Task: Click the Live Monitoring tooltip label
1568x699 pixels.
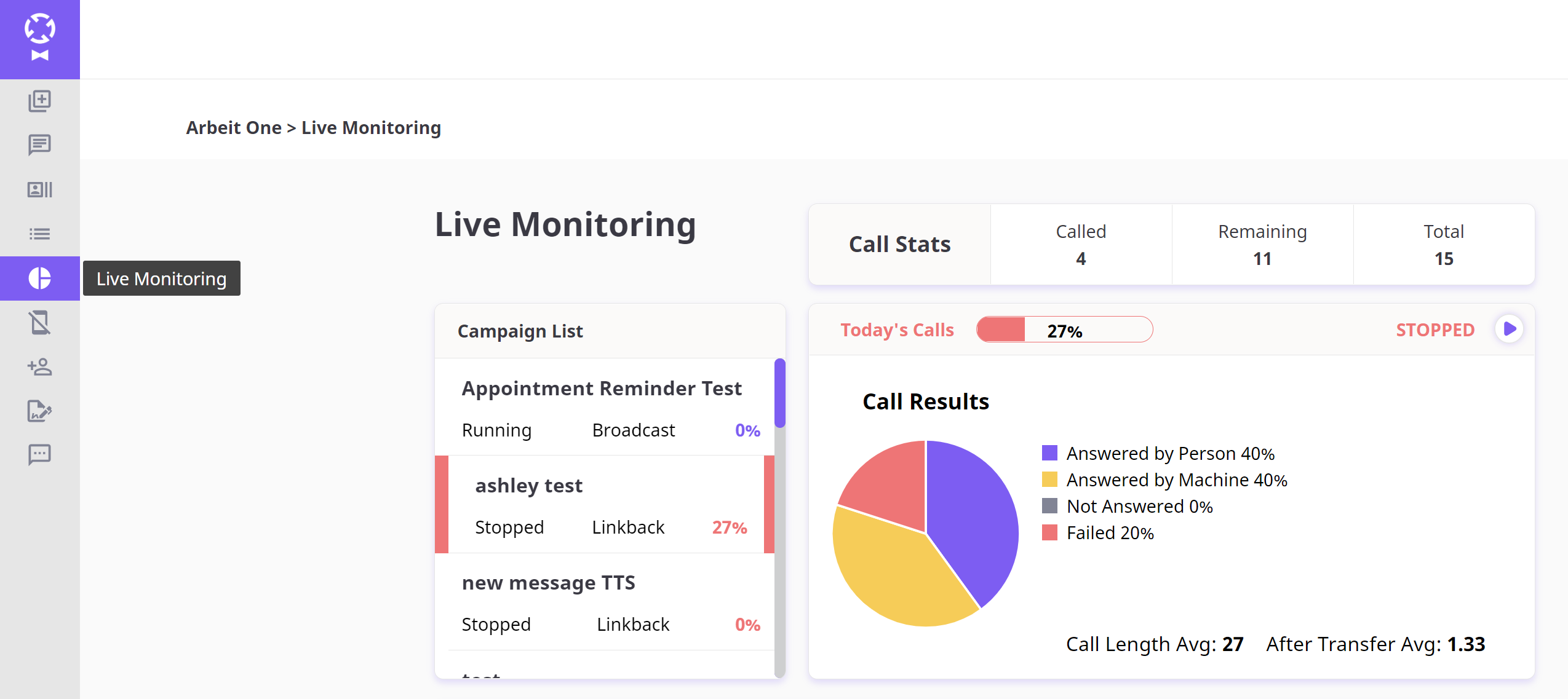Action: (162, 278)
